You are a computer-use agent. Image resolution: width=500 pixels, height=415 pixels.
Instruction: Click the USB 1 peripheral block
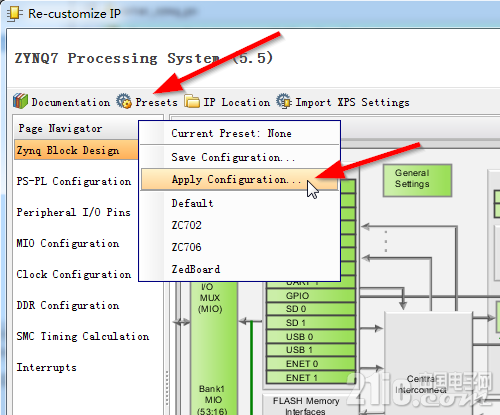click(311, 350)
